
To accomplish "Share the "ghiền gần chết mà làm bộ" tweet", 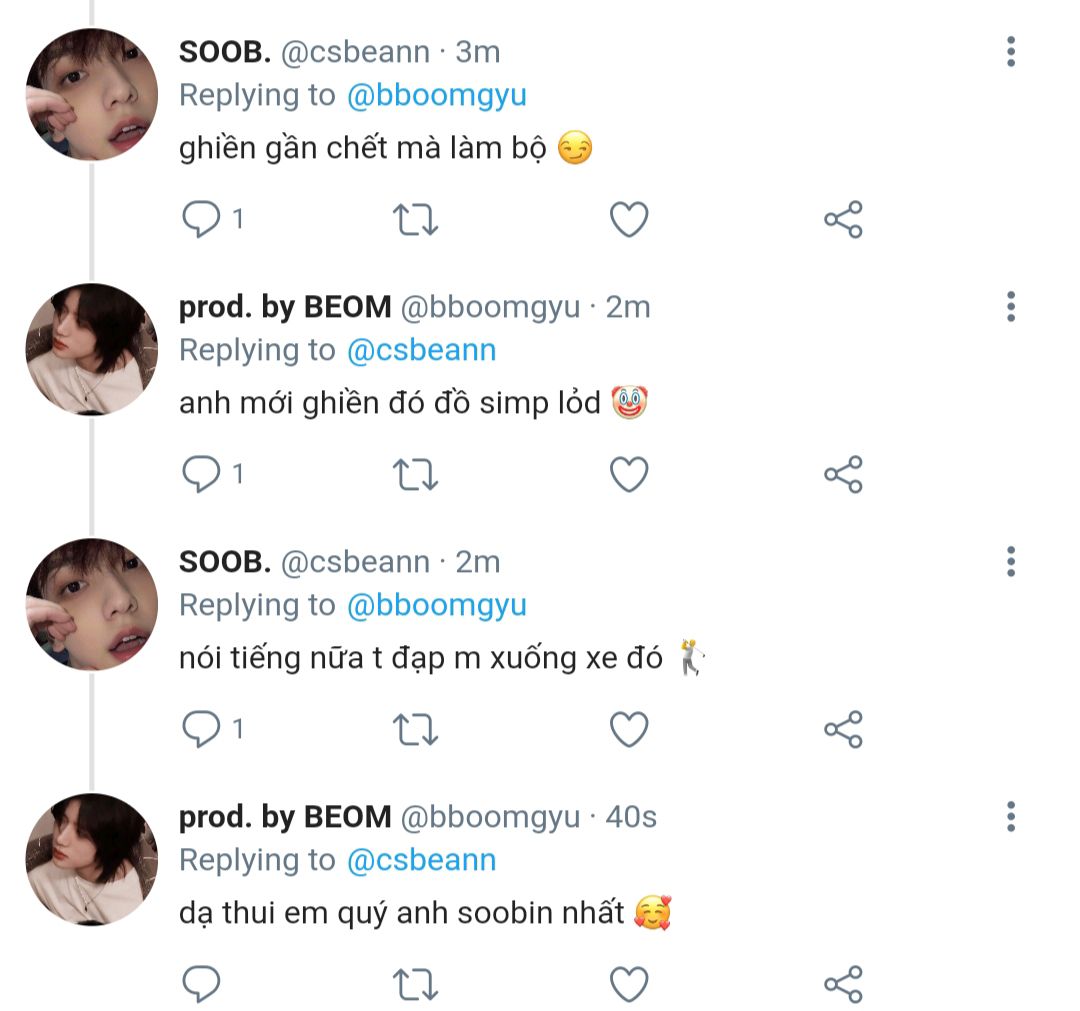I will [x=843, y=219].
